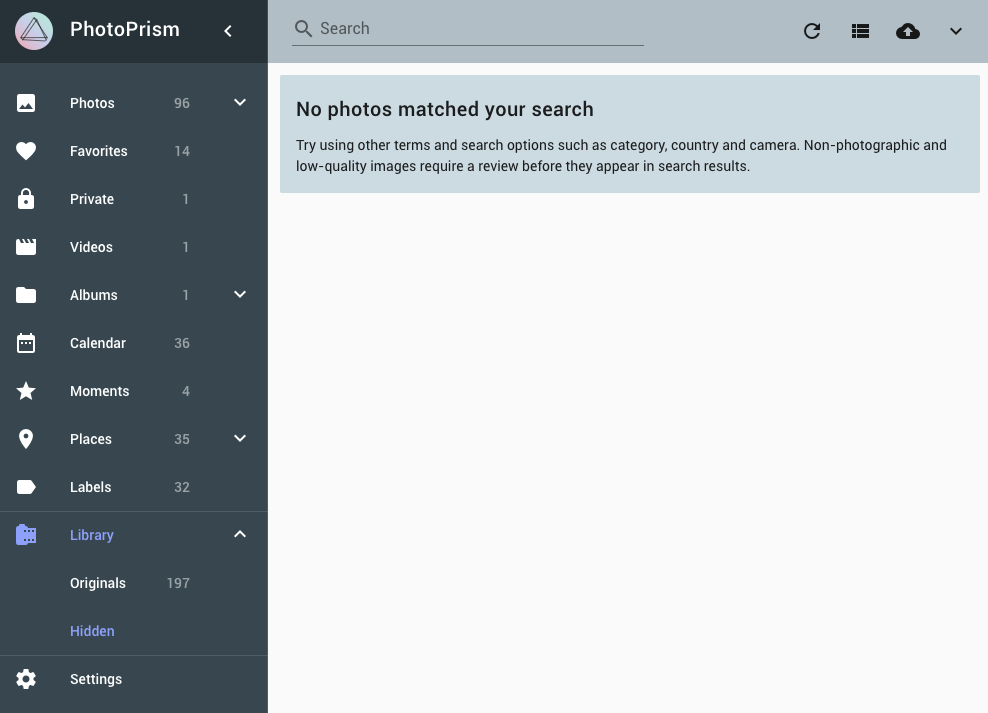Click the PhotoPrism logo
The image size is (988, 713).
tap(33, 30)
